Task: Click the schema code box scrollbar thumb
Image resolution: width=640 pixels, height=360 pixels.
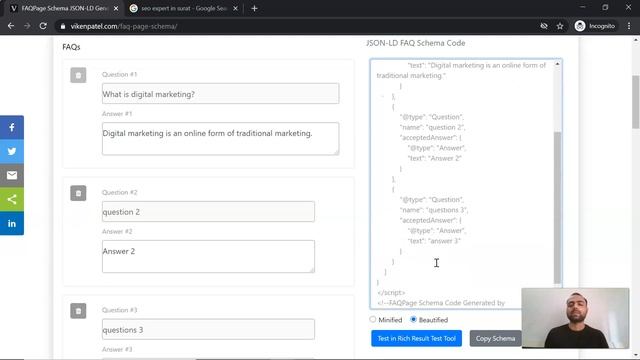Action: tap(557, 207)
